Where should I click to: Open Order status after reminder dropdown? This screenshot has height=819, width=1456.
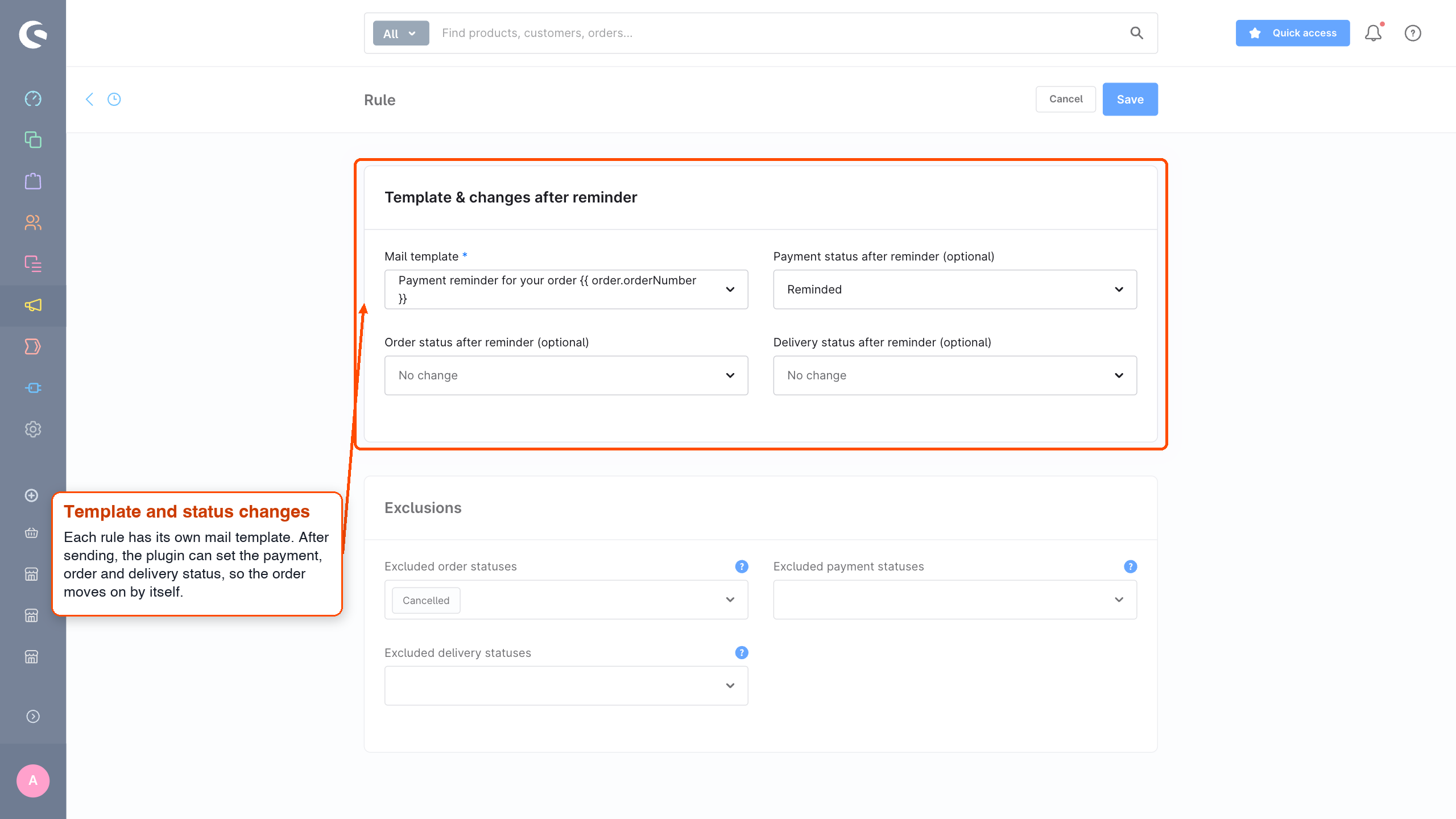pyautogui.click(x=566, y=375)
